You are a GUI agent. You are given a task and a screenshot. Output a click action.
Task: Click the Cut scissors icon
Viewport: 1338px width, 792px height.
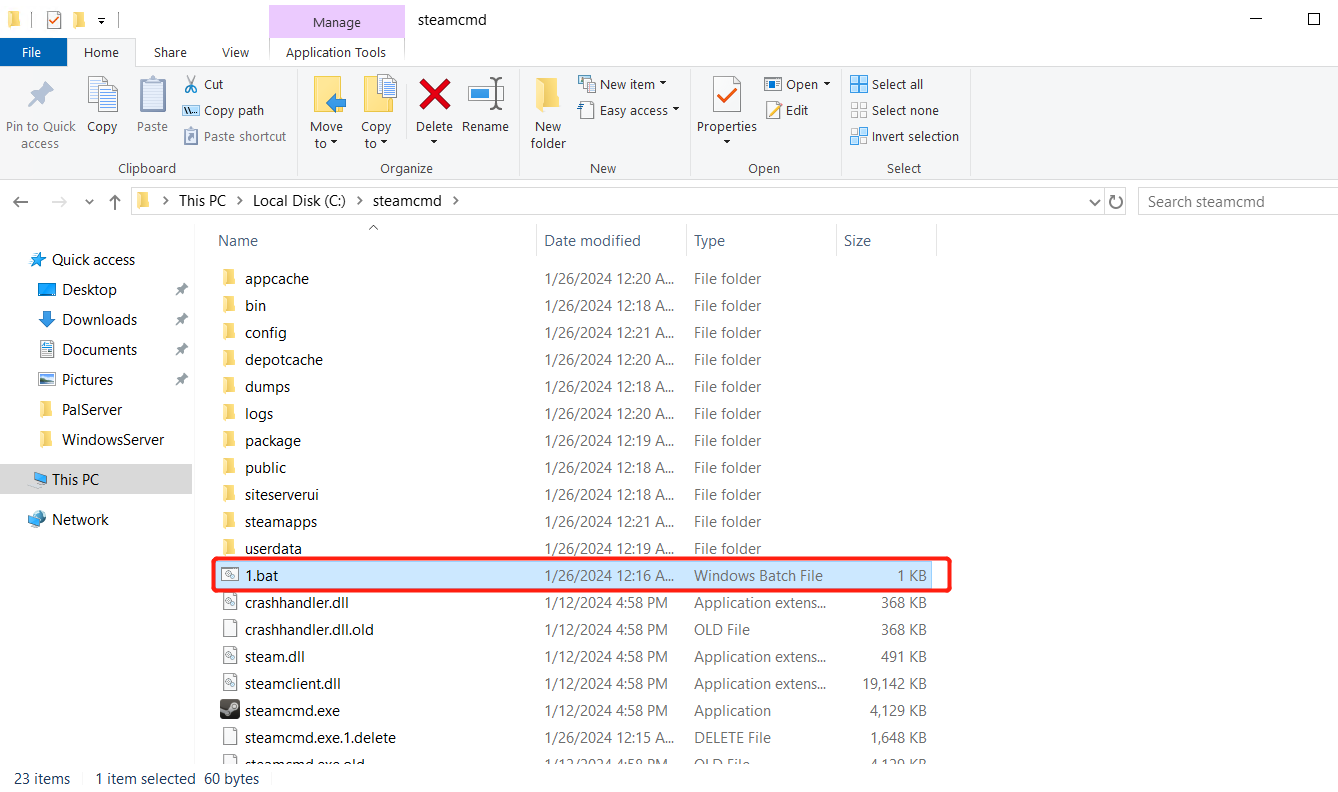(x=191, y=84)
